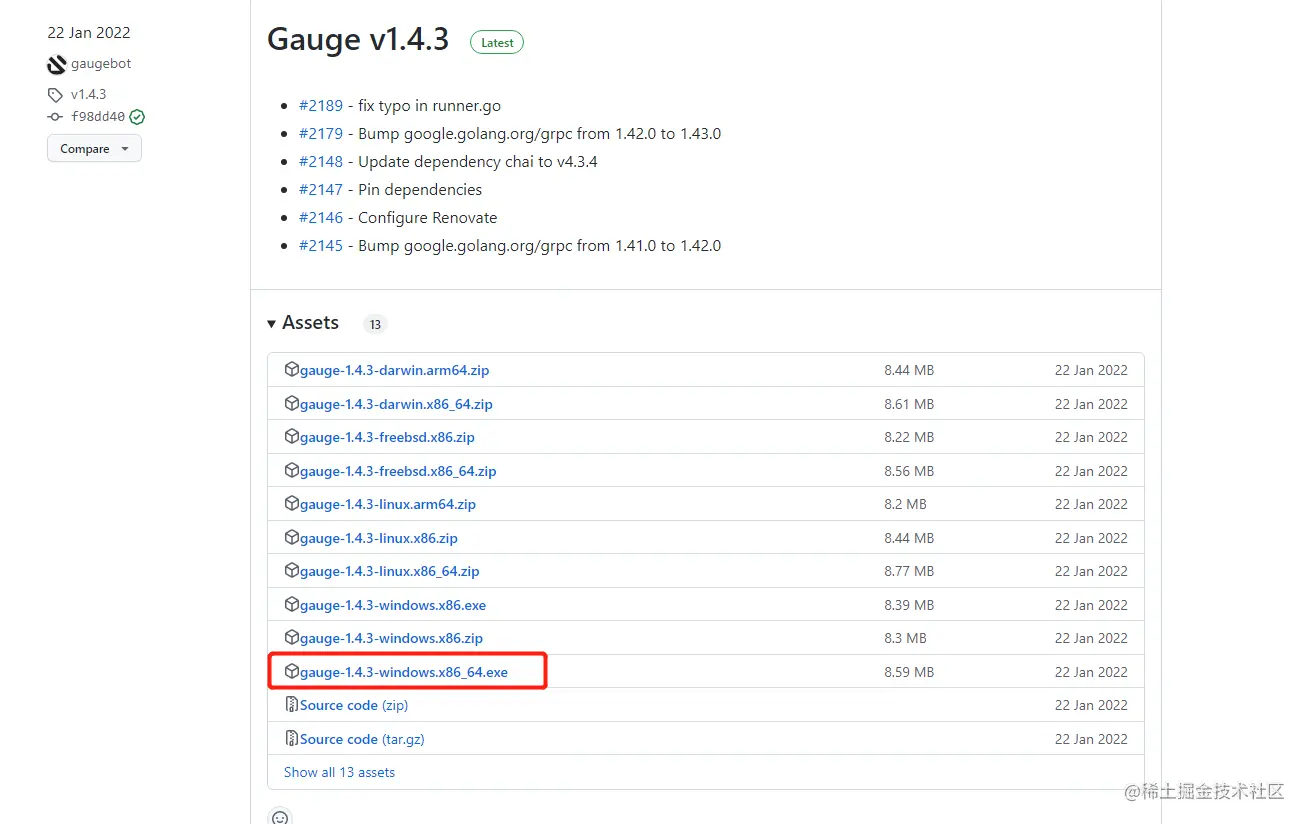
Task: Click package icon for linux.x86_64.zip
Action: point(292,570)
